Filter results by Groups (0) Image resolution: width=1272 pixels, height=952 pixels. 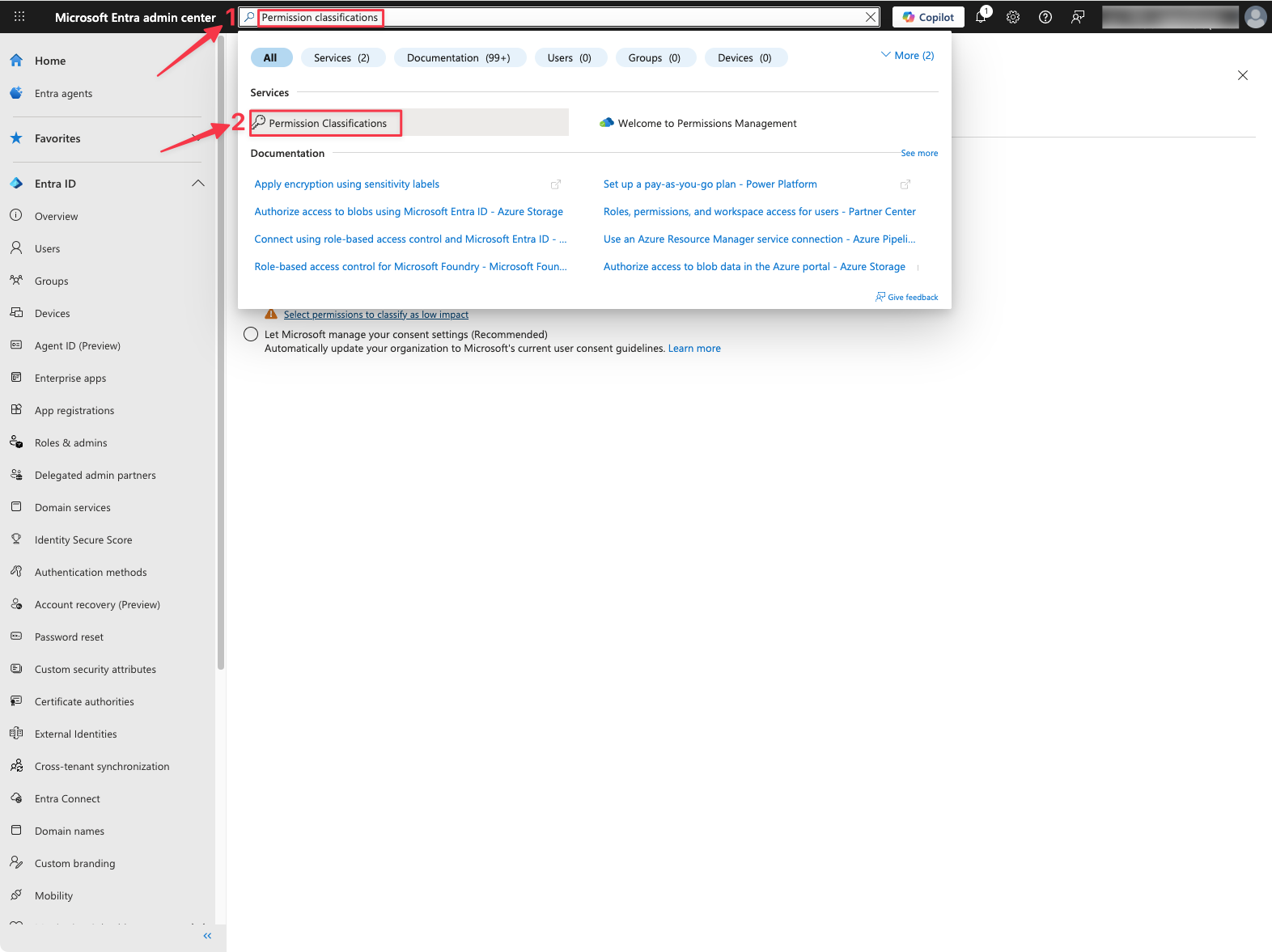coord(655,57)
